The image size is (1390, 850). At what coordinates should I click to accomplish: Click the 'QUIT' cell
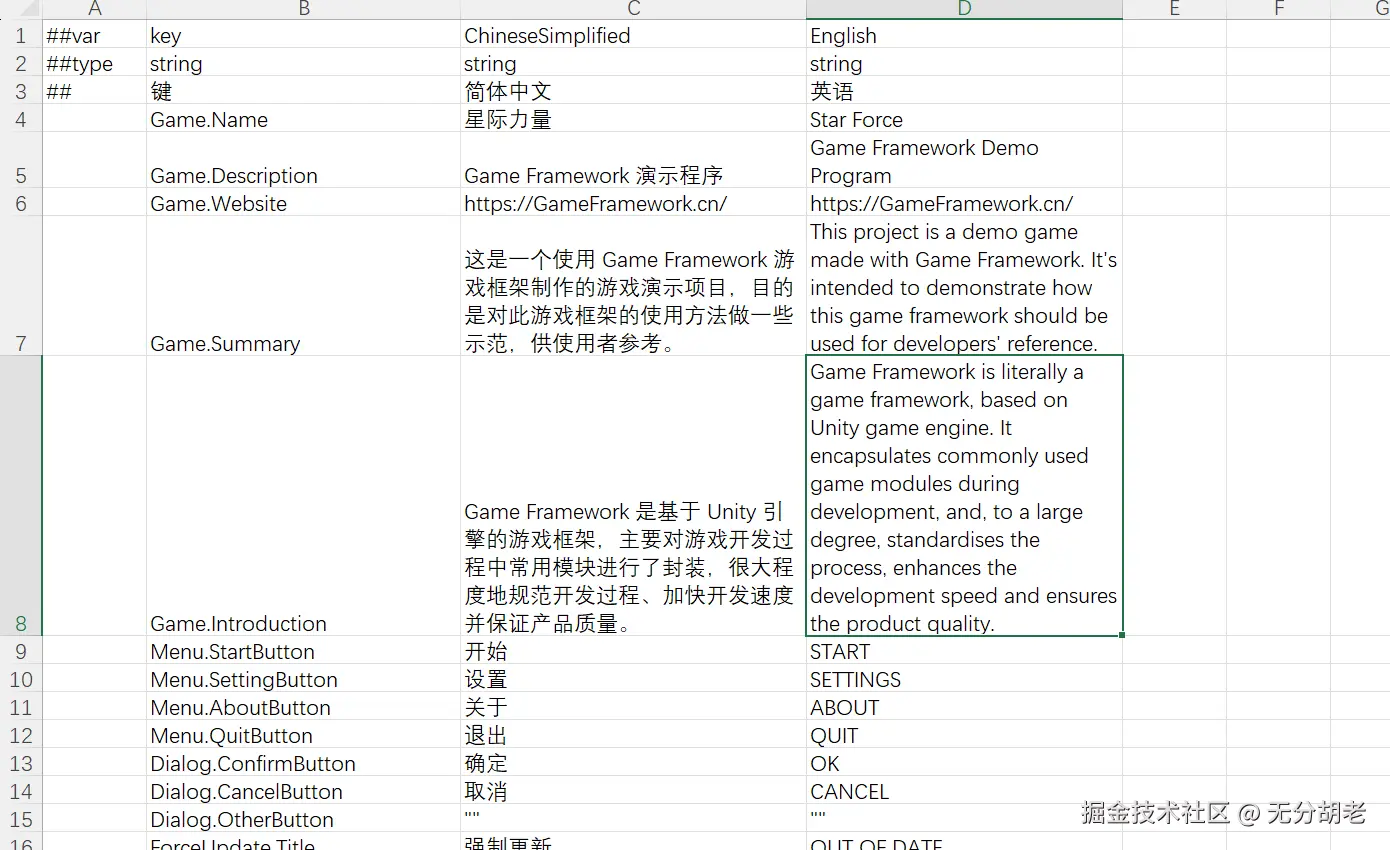pyautogui.click(x=964, y=735)
